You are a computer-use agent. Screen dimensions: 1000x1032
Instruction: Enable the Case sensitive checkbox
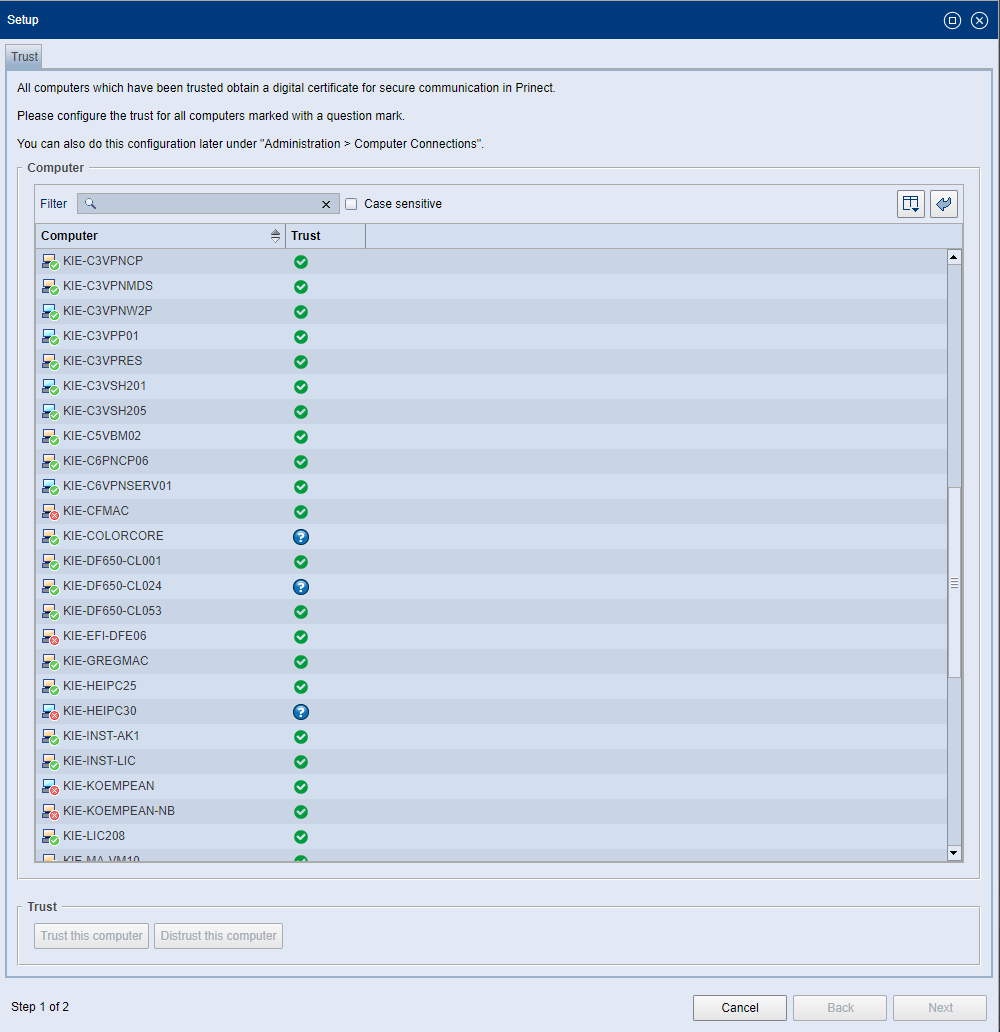[x=351, y=204]
